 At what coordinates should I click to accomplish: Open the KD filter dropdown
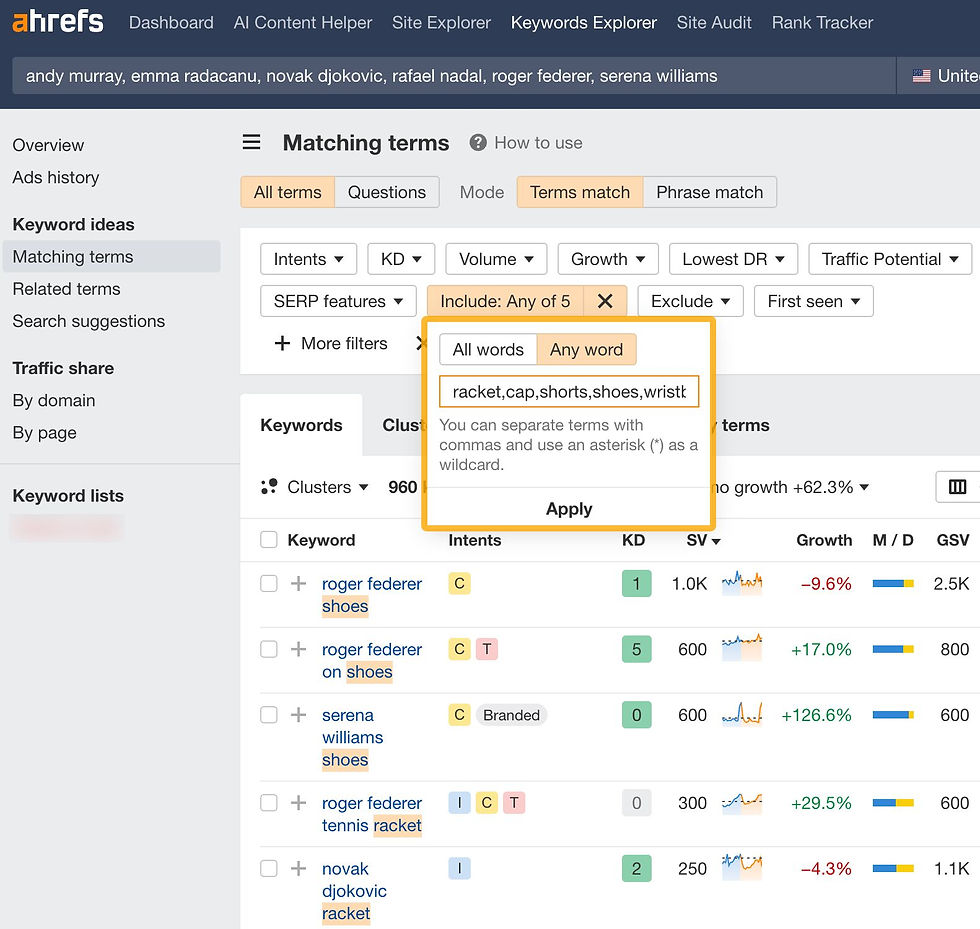pos(400,259)
